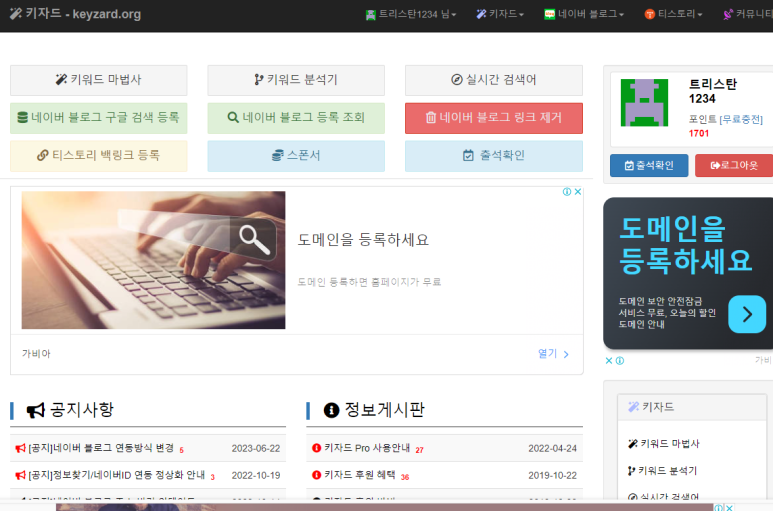Click the 무료충전 link
Image resolution: width=773 pixels, height=511 pixels.
[x=741, y=119]
